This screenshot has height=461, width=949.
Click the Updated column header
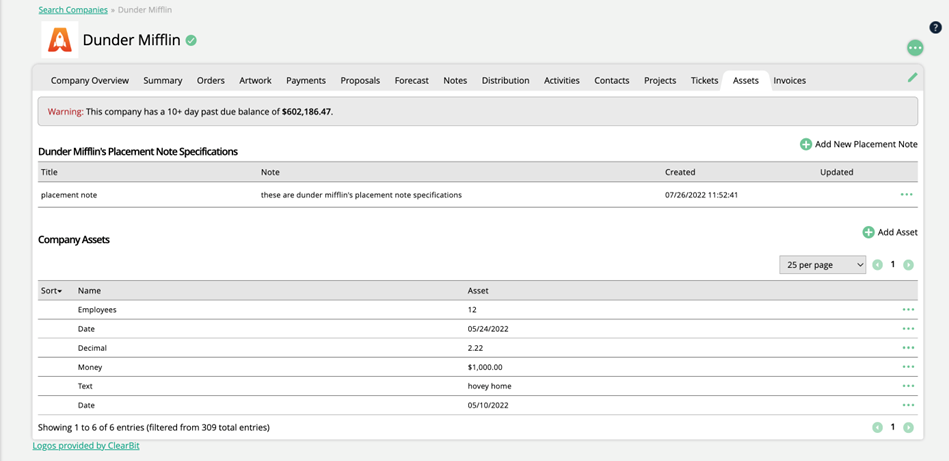point(836,172)
